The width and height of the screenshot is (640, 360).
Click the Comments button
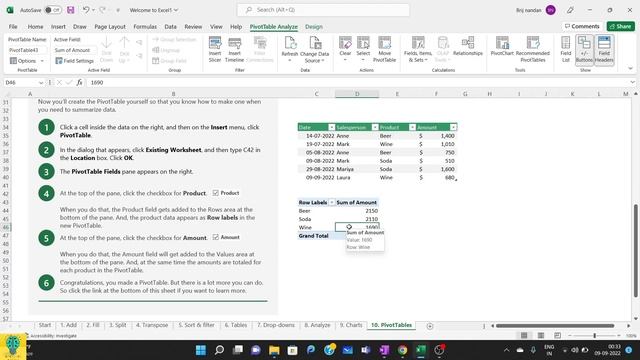click(x=582, y=26)
